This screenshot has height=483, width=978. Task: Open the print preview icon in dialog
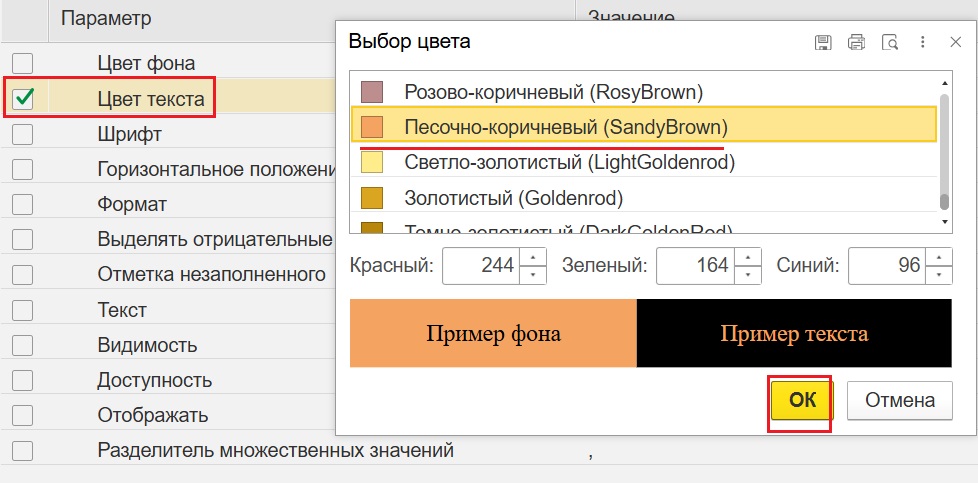889,42
